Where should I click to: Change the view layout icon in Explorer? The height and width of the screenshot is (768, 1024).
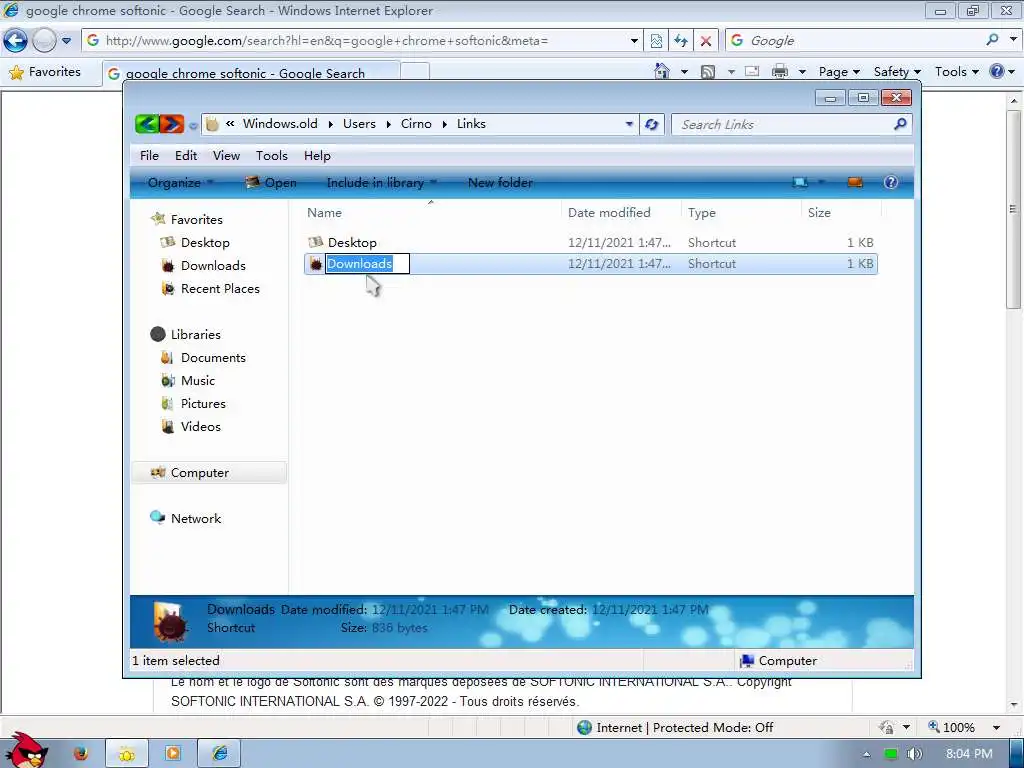pyautogui.click(x=800, y=182)
